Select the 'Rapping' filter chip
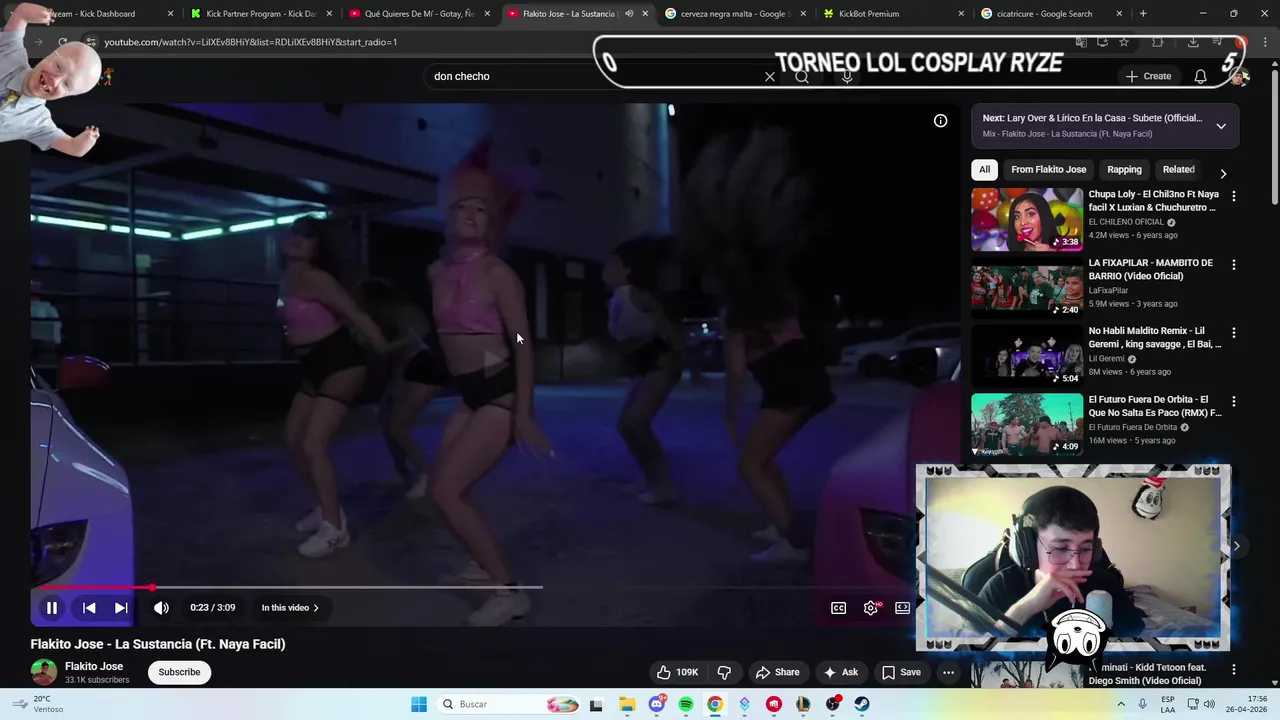Image resolution: width=1280 pixels, height=720 pixels. tap(1124, 170)
